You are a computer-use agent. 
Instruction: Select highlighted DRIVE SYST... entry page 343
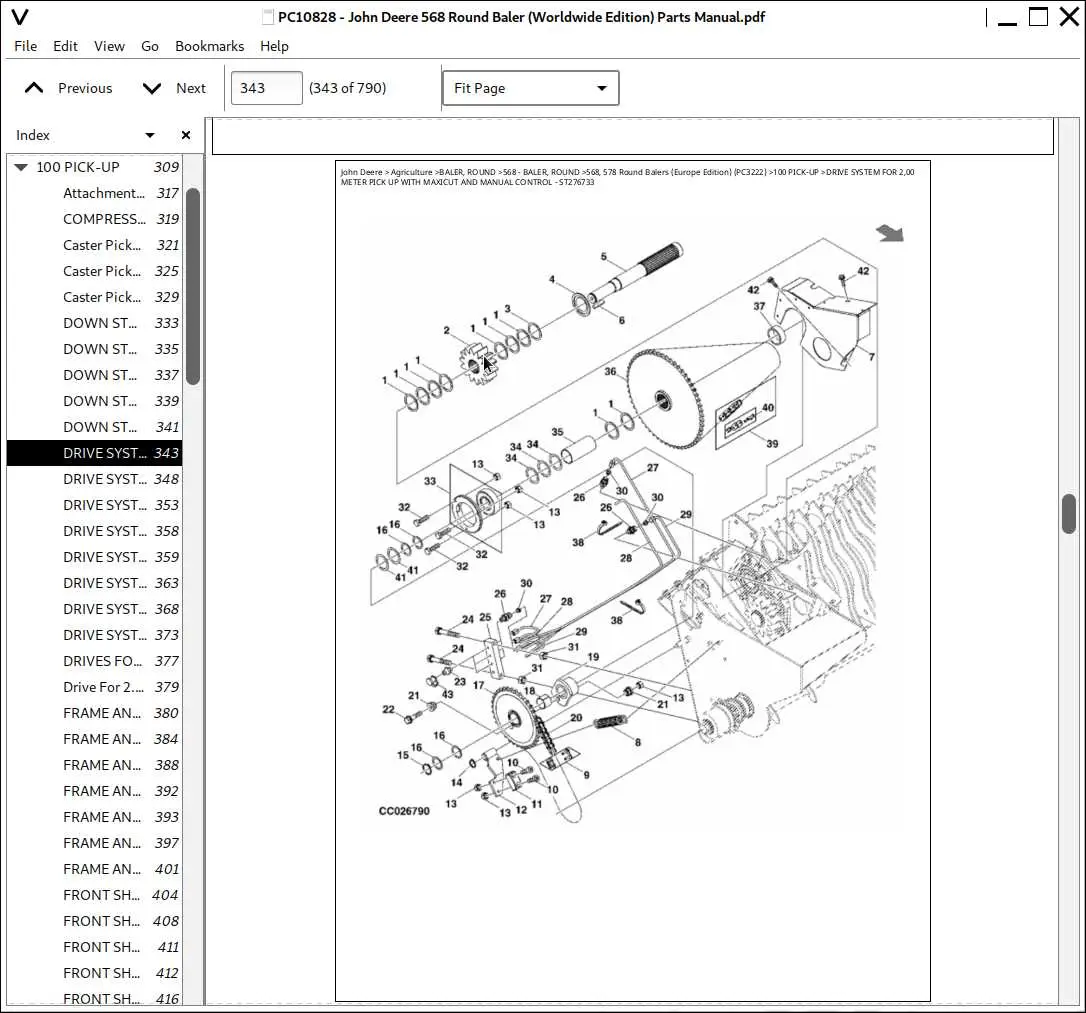(94, 453)
